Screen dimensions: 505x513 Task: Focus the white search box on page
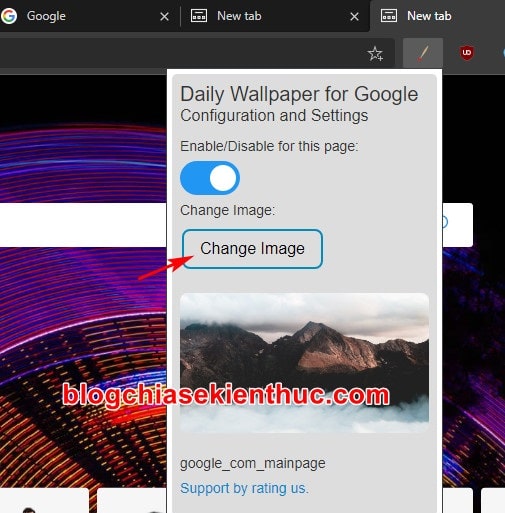click(x=83, y=225)
